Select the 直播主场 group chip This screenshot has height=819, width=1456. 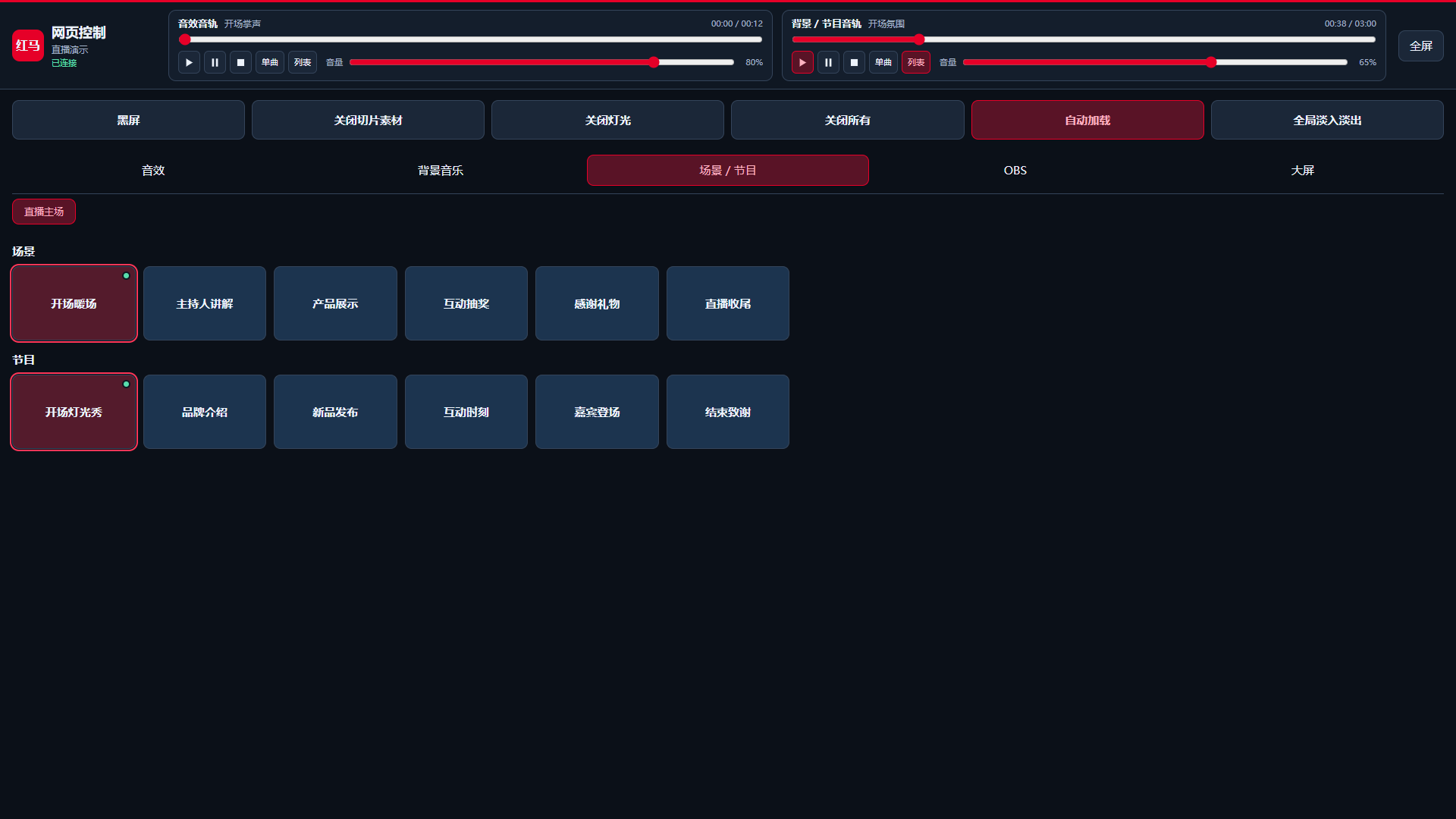point(44,212)
